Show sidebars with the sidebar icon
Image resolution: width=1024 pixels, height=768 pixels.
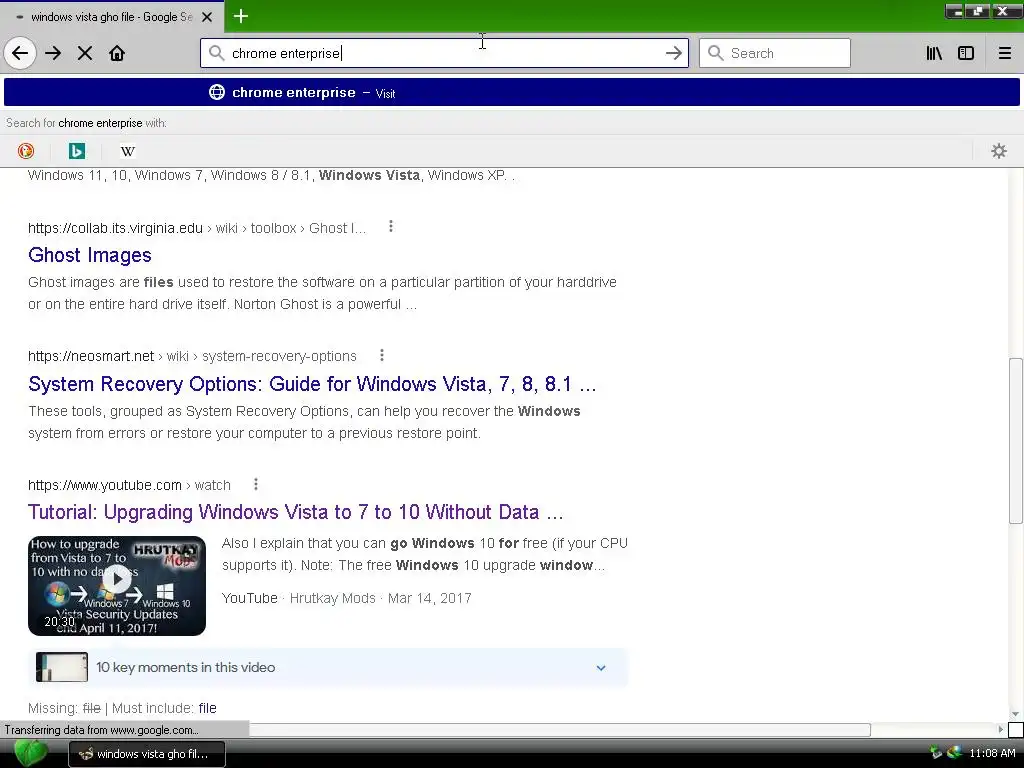966,54
